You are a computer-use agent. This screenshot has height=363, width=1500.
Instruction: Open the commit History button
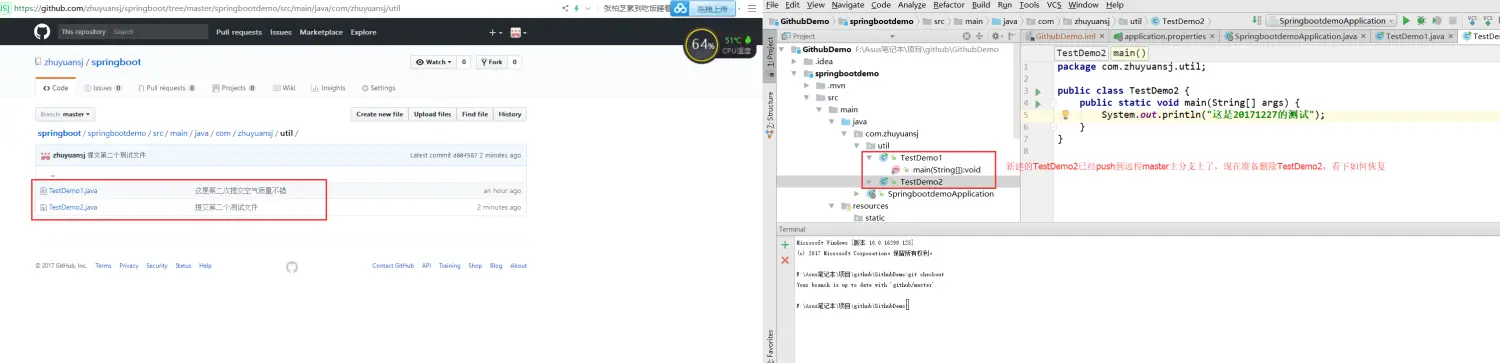(x=510, y=114)
